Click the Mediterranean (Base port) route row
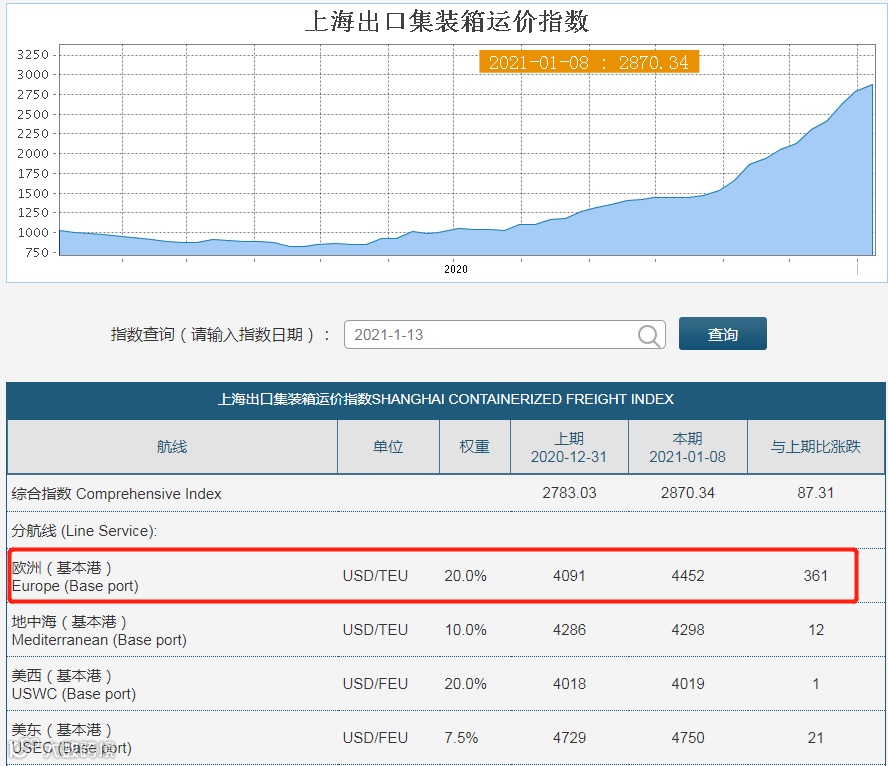The width and height of the screenshot is (888, 766). coord(446,630)
